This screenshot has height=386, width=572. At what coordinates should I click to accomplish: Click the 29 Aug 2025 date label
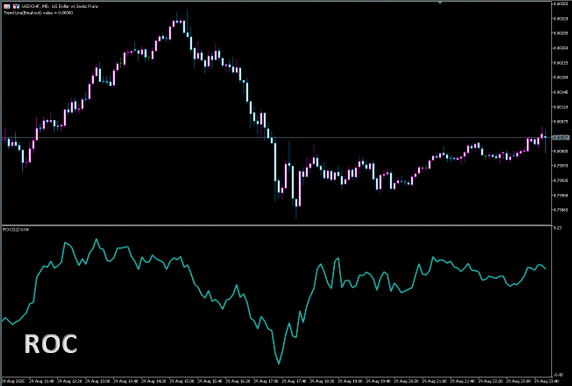pyautogui.click(x=12, y=381)
